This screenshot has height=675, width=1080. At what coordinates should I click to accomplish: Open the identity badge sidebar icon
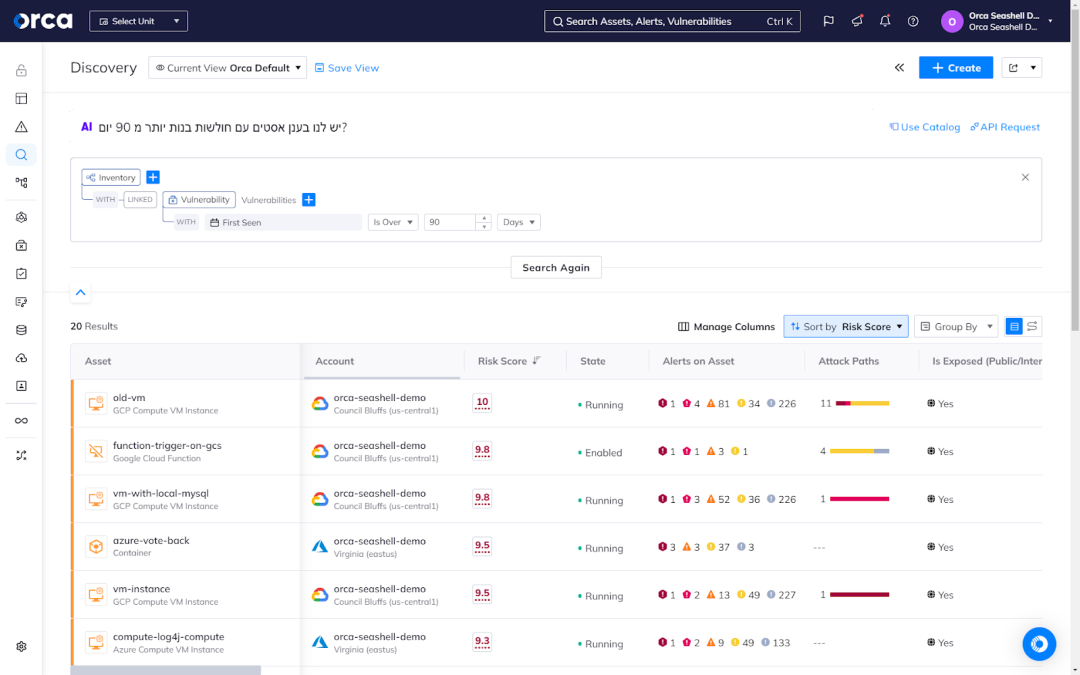(21, 386)
